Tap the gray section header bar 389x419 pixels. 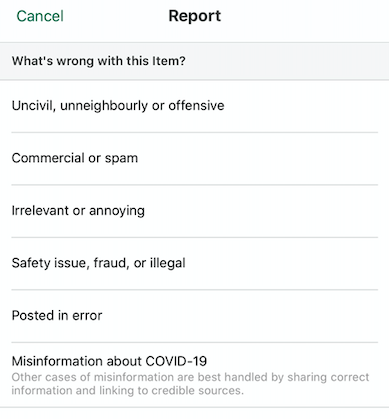point(194,61)
